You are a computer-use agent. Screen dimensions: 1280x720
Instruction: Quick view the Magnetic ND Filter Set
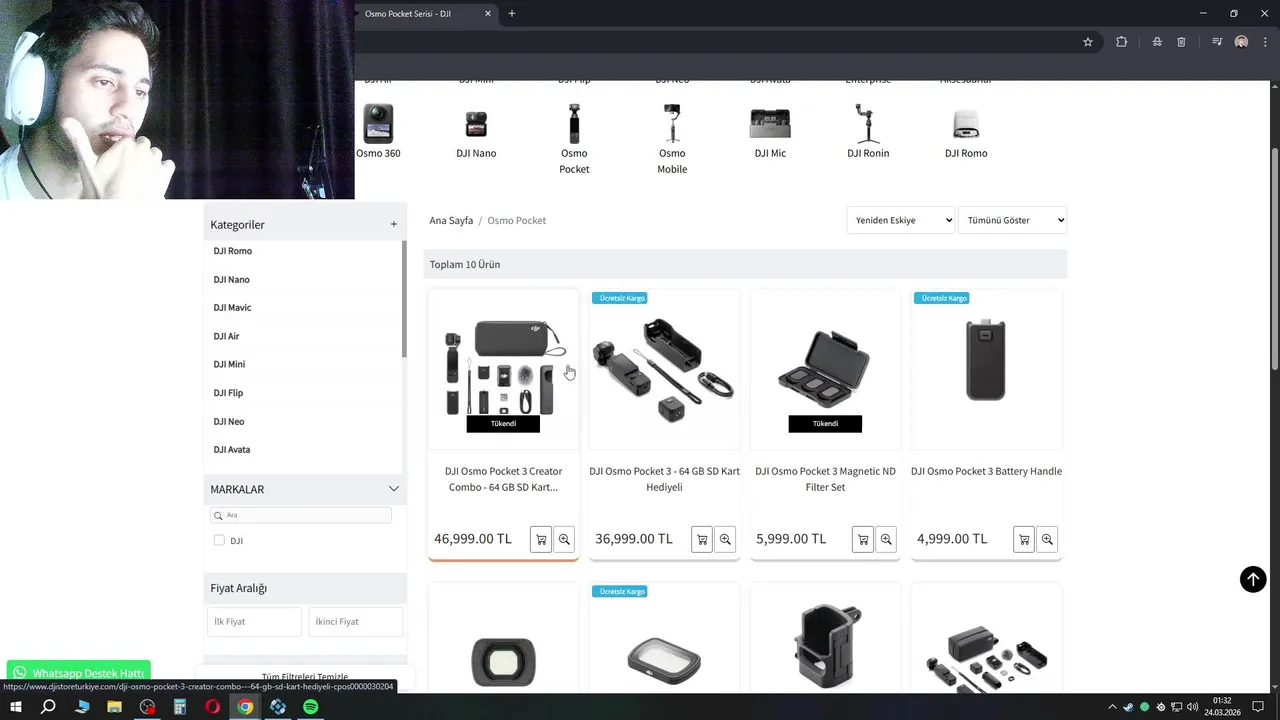tap(886, 539)
